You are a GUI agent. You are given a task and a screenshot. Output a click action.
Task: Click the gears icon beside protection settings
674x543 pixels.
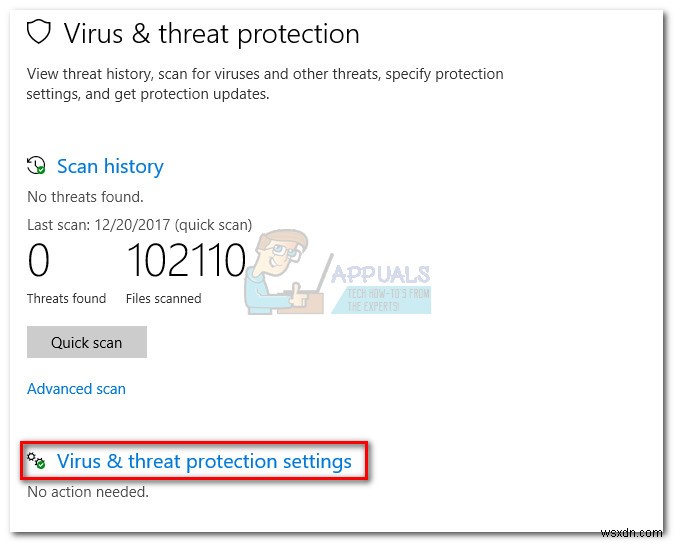click(37, 461)
